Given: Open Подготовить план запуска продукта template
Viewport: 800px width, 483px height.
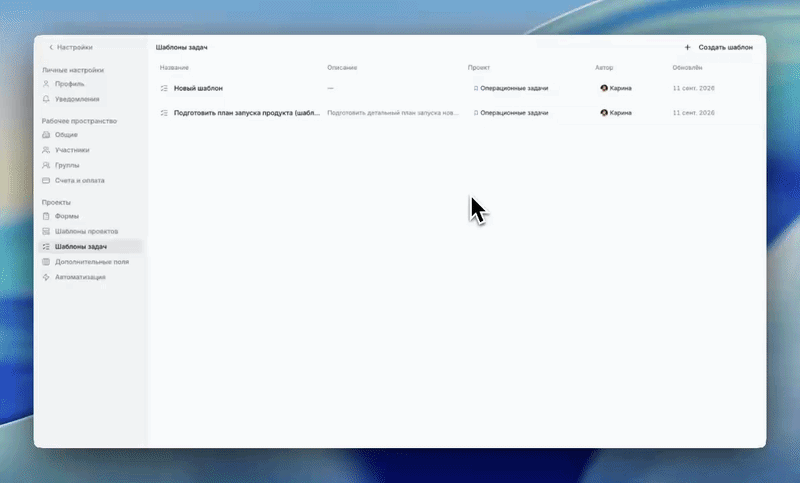Looking at the screenshot, I should point(247,113).
